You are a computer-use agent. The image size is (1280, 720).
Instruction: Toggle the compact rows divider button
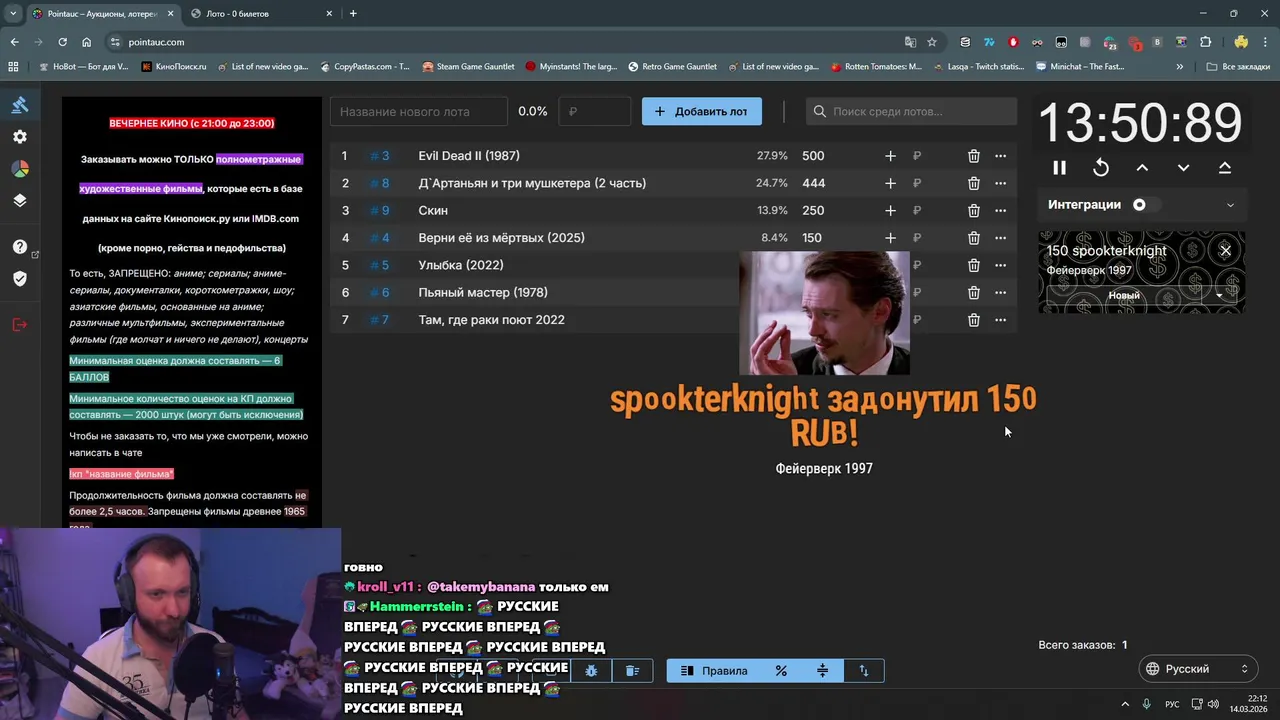point(822,671)
